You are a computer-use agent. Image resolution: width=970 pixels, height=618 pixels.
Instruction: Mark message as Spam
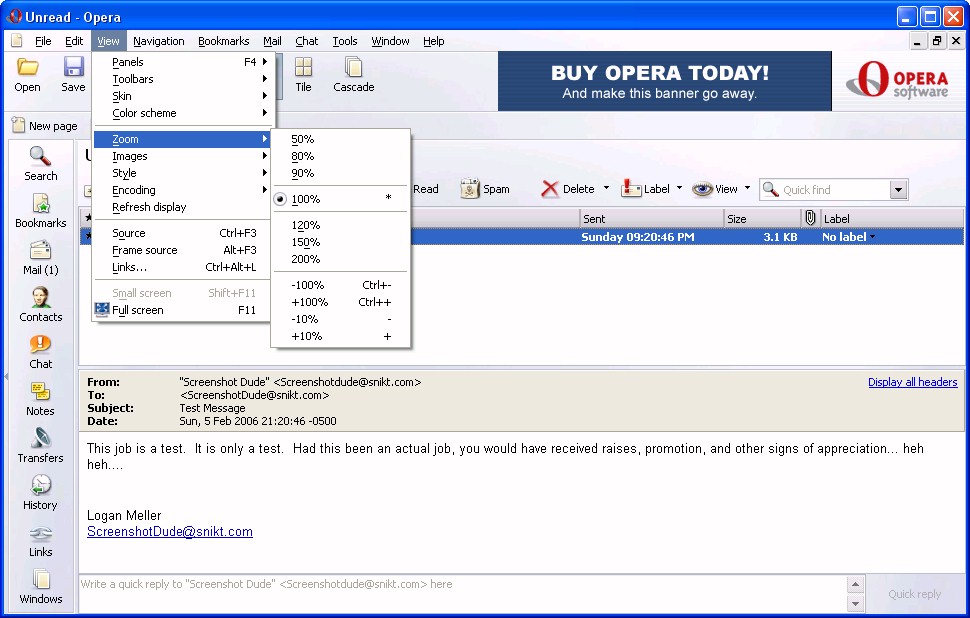[x=485, y=189]
